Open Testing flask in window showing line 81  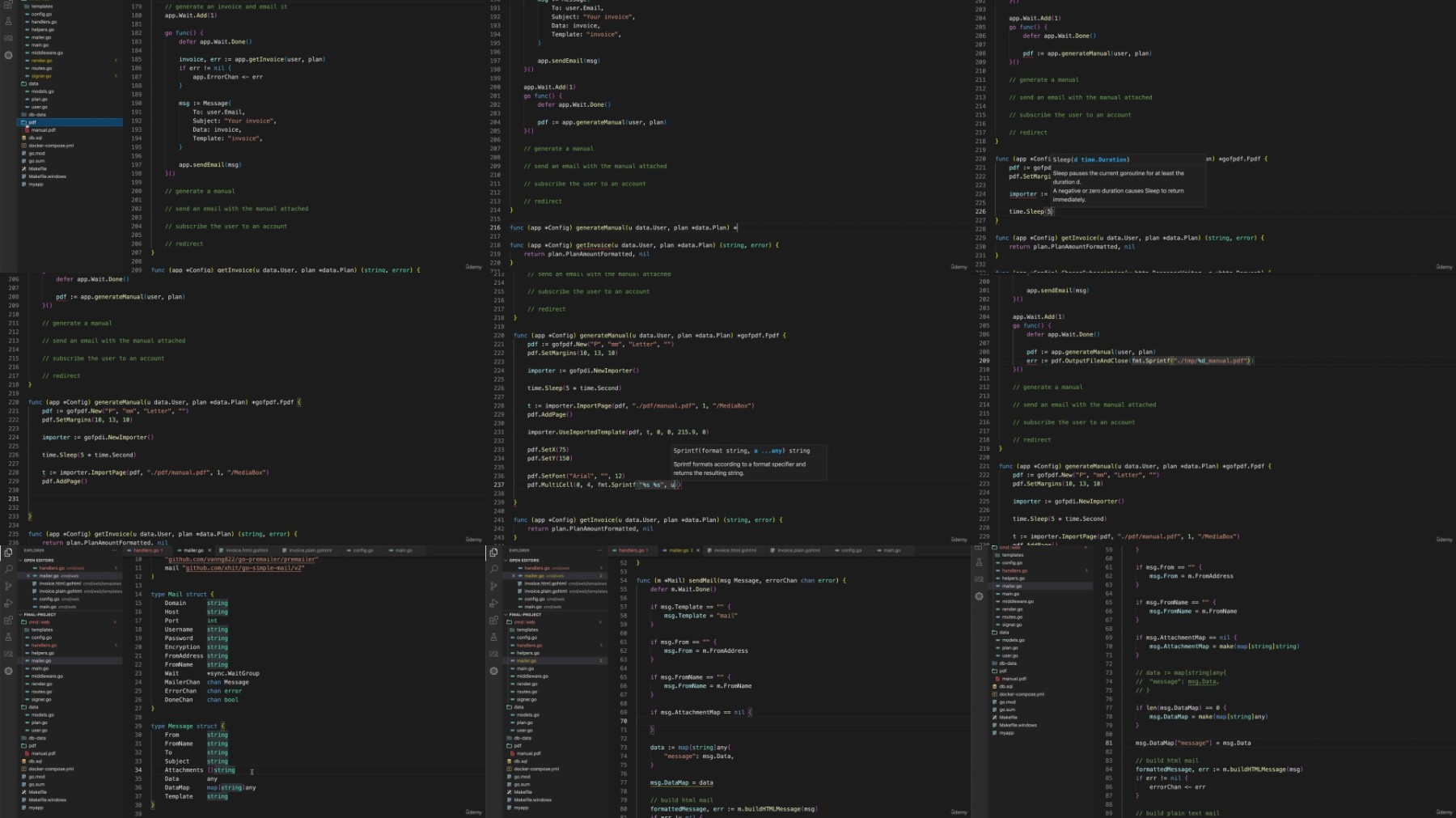979,562
